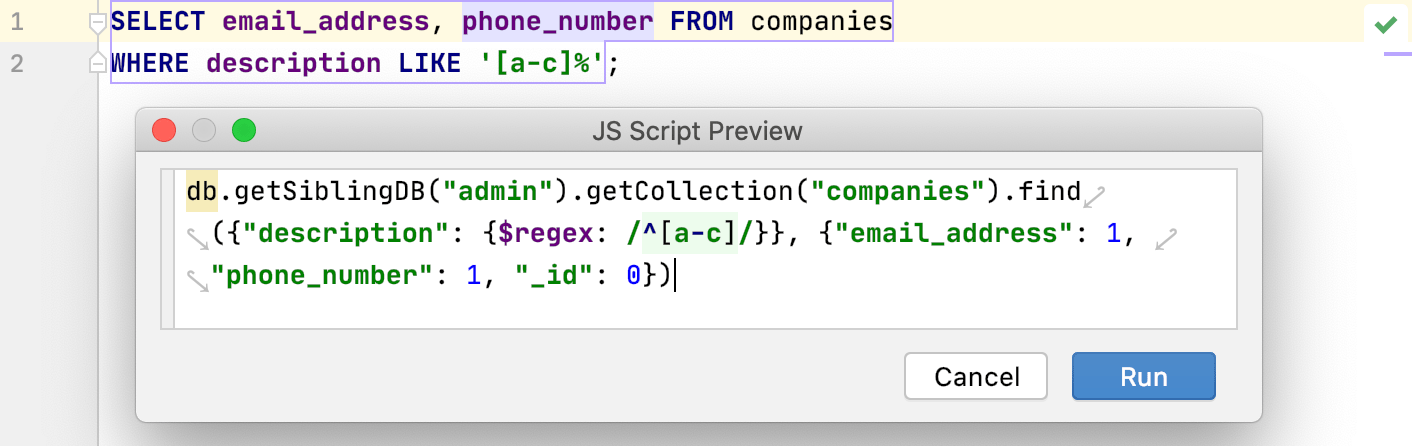Click soft-wrap arrow after "email_address": 1,

1165,237
